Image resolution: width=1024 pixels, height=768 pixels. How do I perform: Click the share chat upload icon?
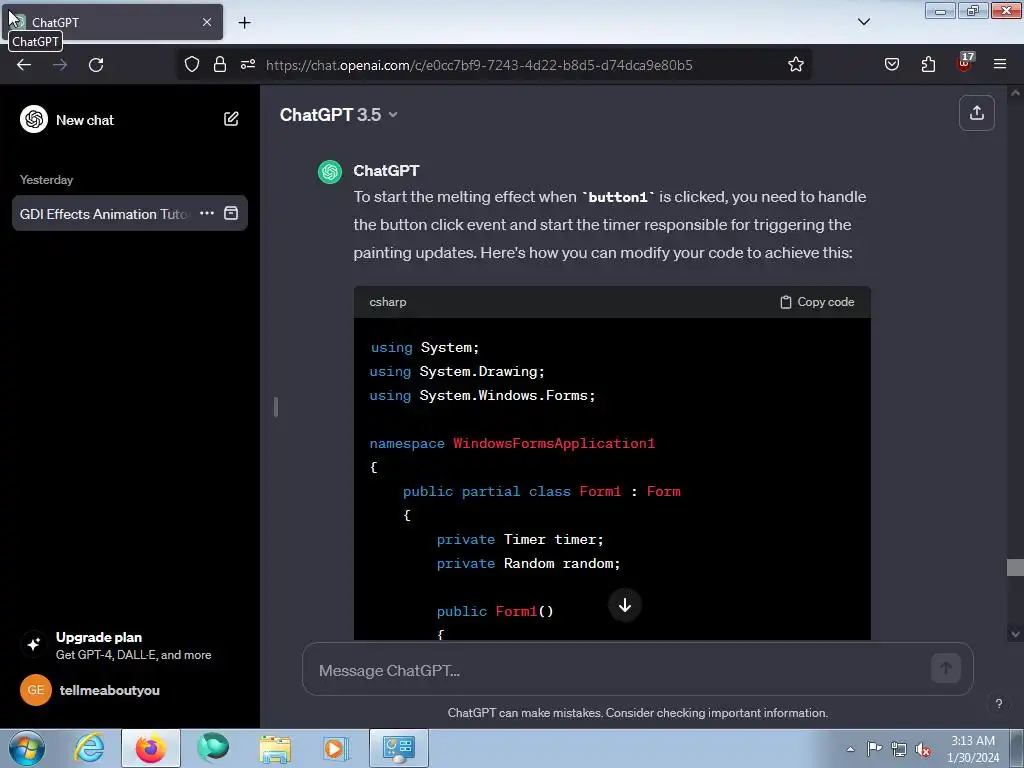[976, 113]
